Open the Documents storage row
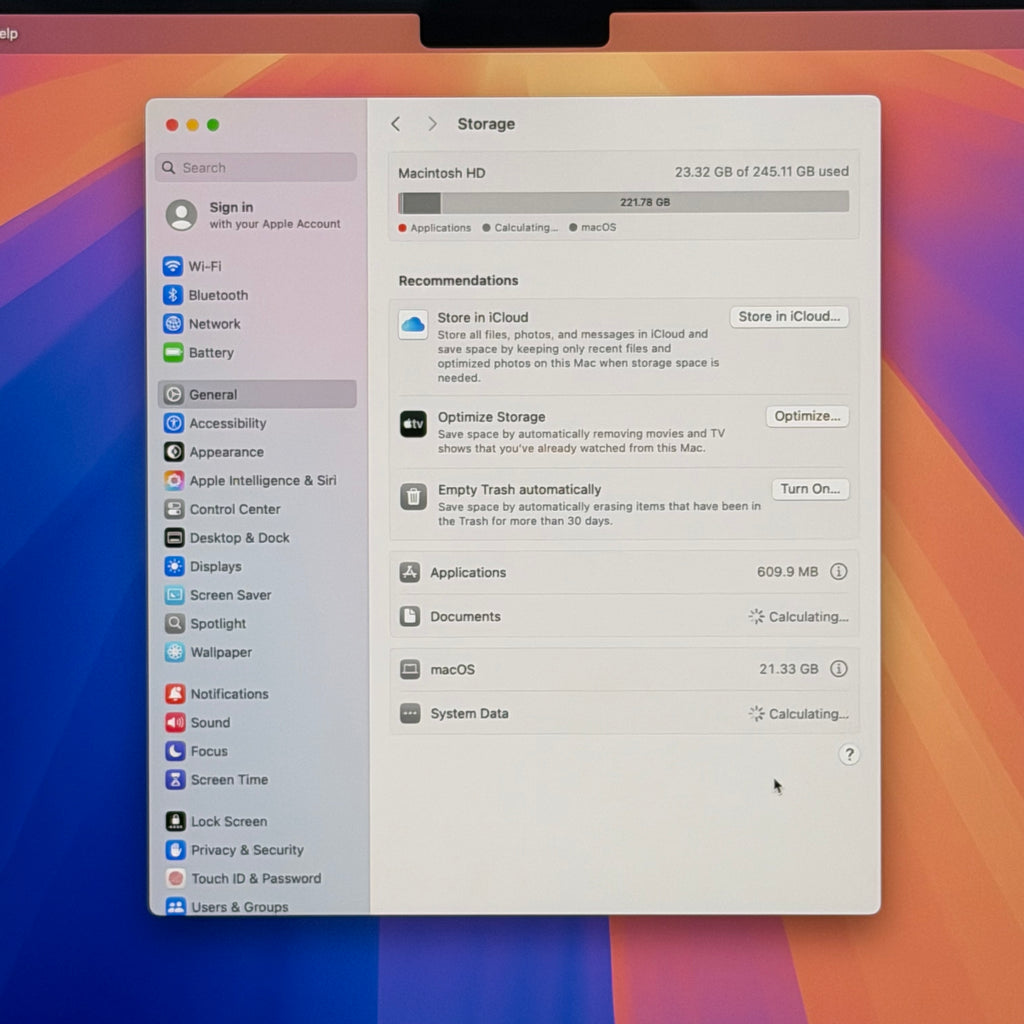Screen dimensions: 1024x1024 click(624, 616)
